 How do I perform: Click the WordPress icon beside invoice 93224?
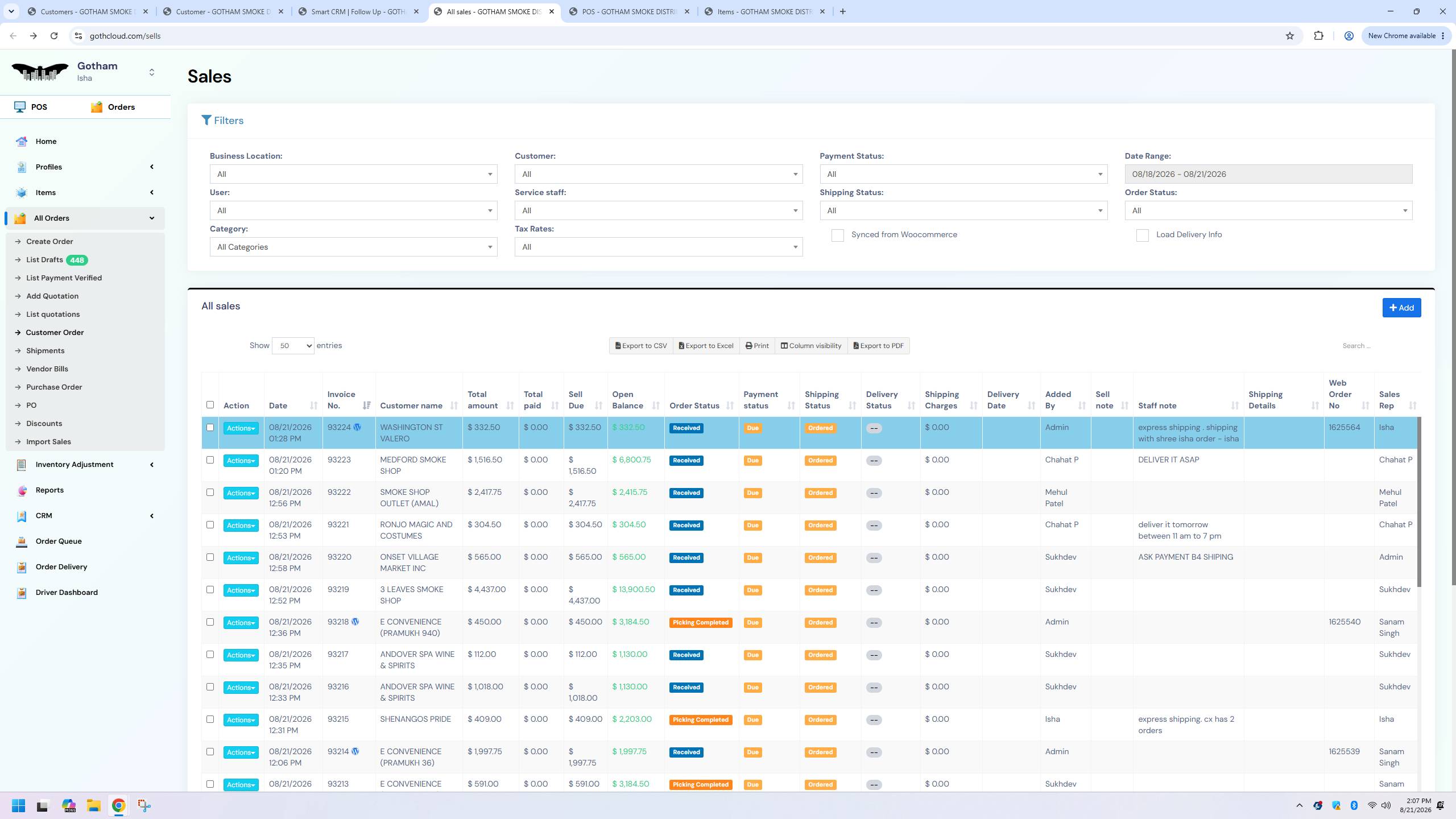tap(357, 428)
